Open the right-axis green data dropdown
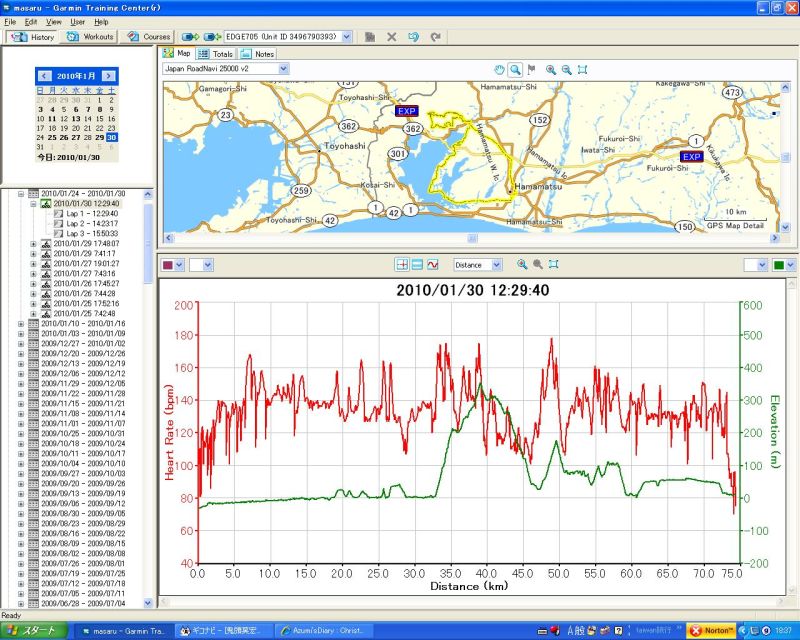 coord(790,265)
